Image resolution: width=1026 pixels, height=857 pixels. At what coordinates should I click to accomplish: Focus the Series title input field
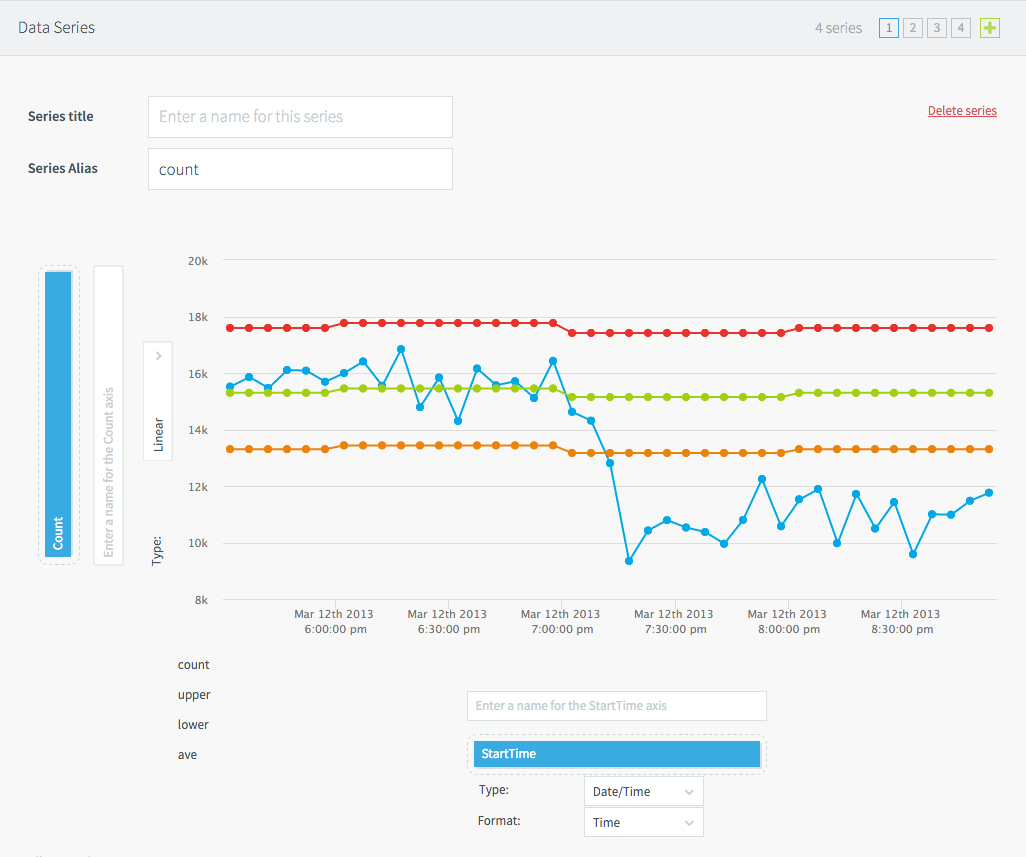(x=300, y=117)
